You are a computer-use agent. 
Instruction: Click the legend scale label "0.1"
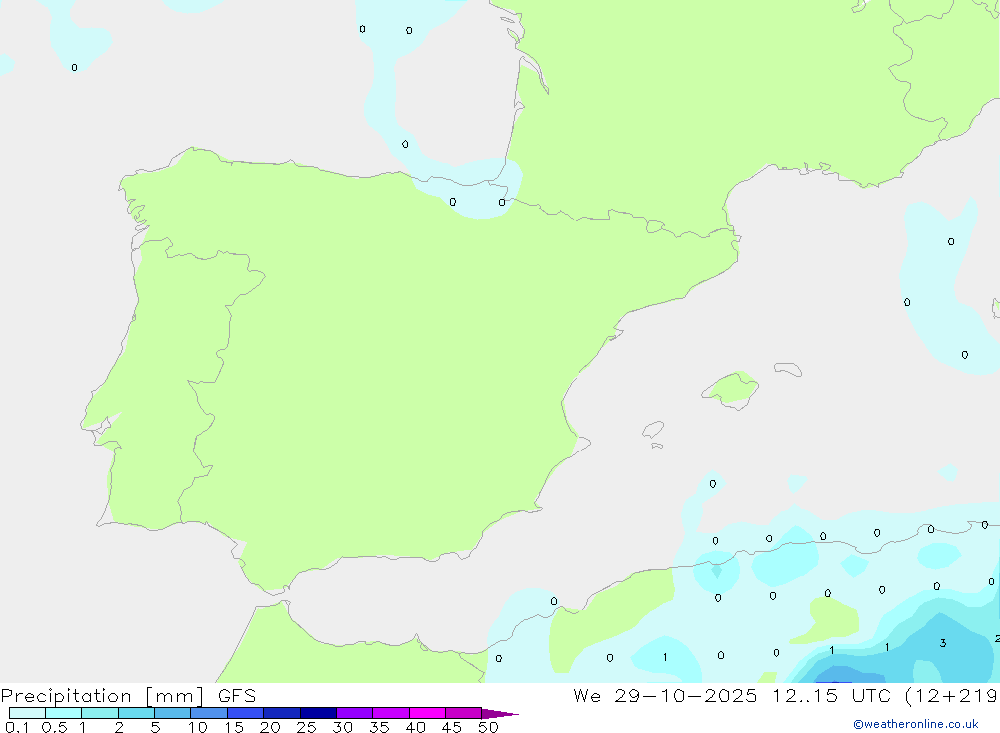coord(17,727)
